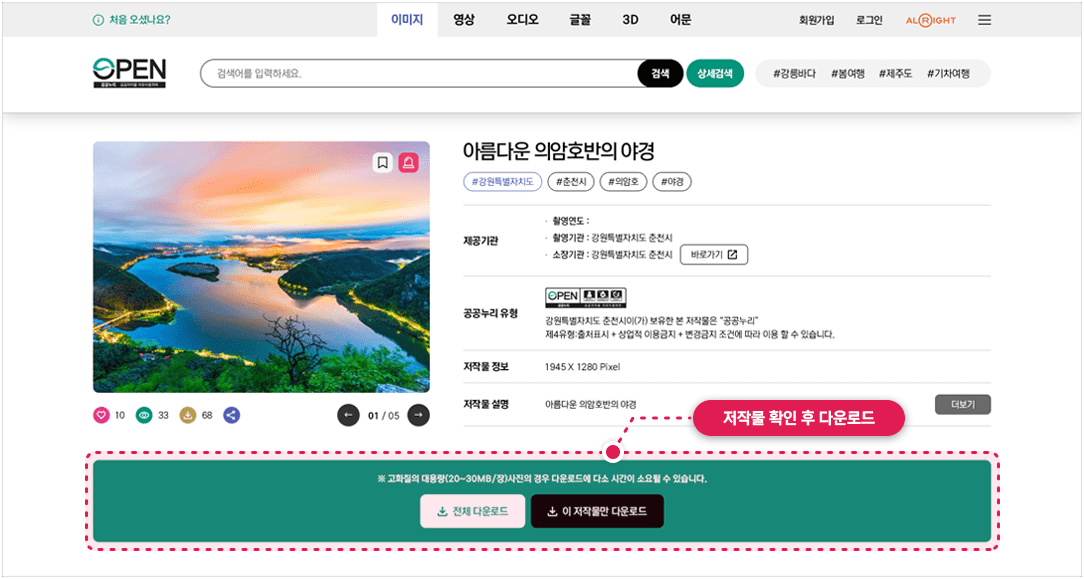Select the 3D menu item

629,18
